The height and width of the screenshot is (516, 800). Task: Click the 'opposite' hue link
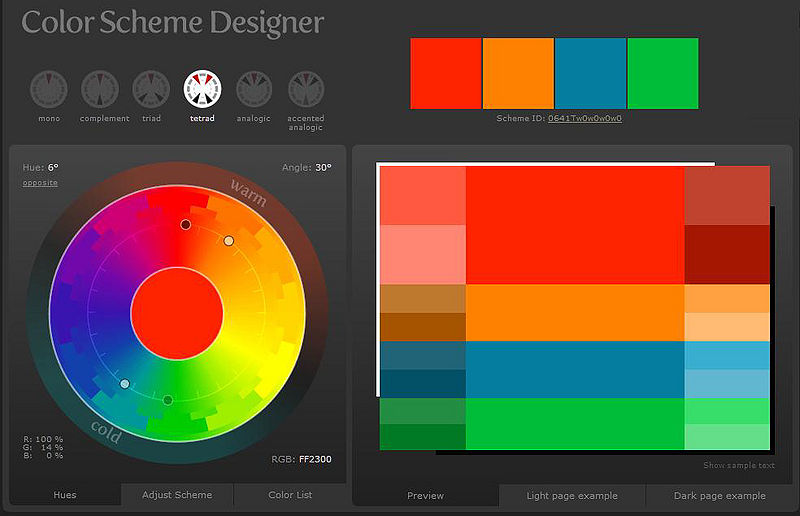coord(40,183)
